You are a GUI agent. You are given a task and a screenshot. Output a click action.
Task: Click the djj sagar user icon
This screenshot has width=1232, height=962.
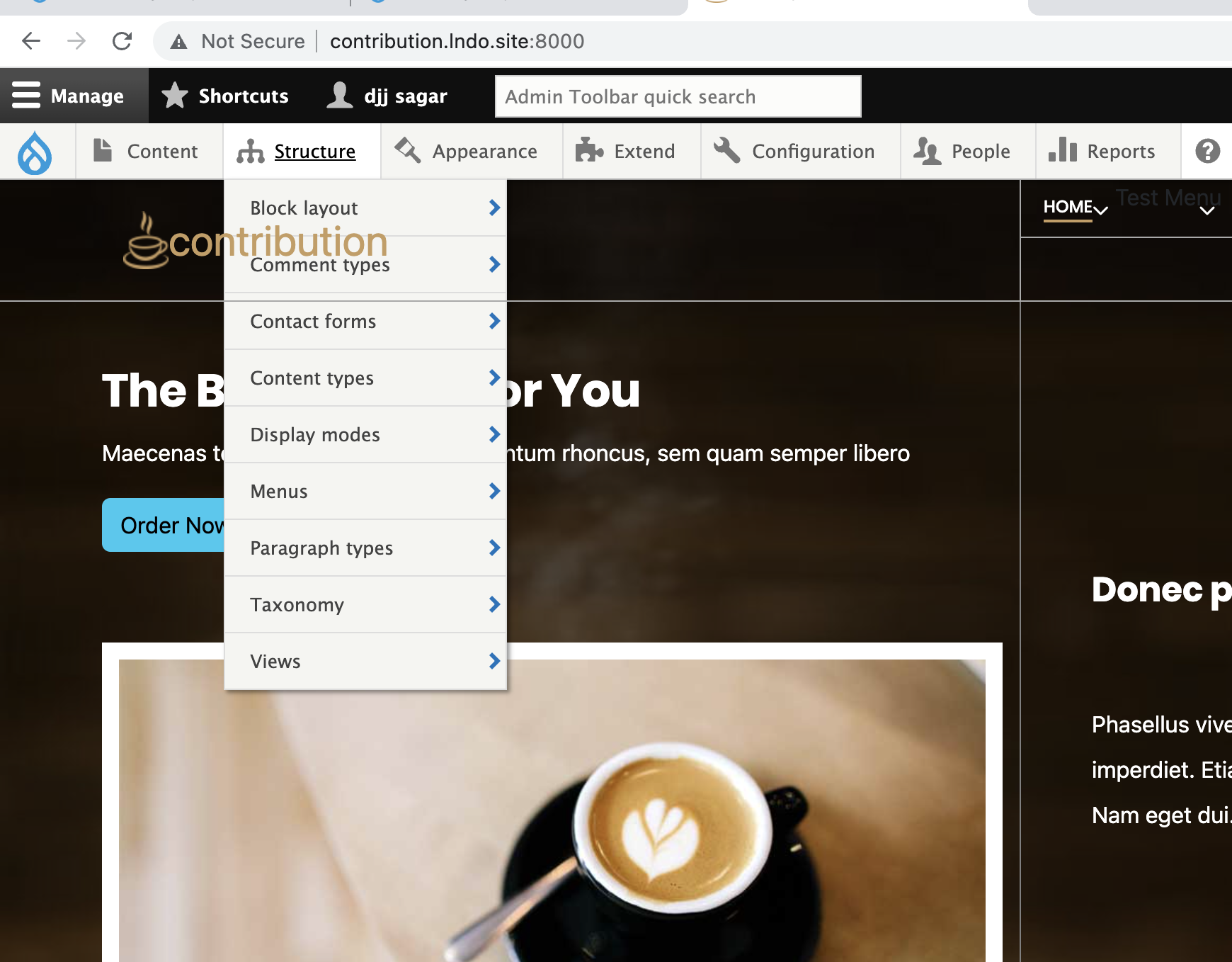pos(340,95)
